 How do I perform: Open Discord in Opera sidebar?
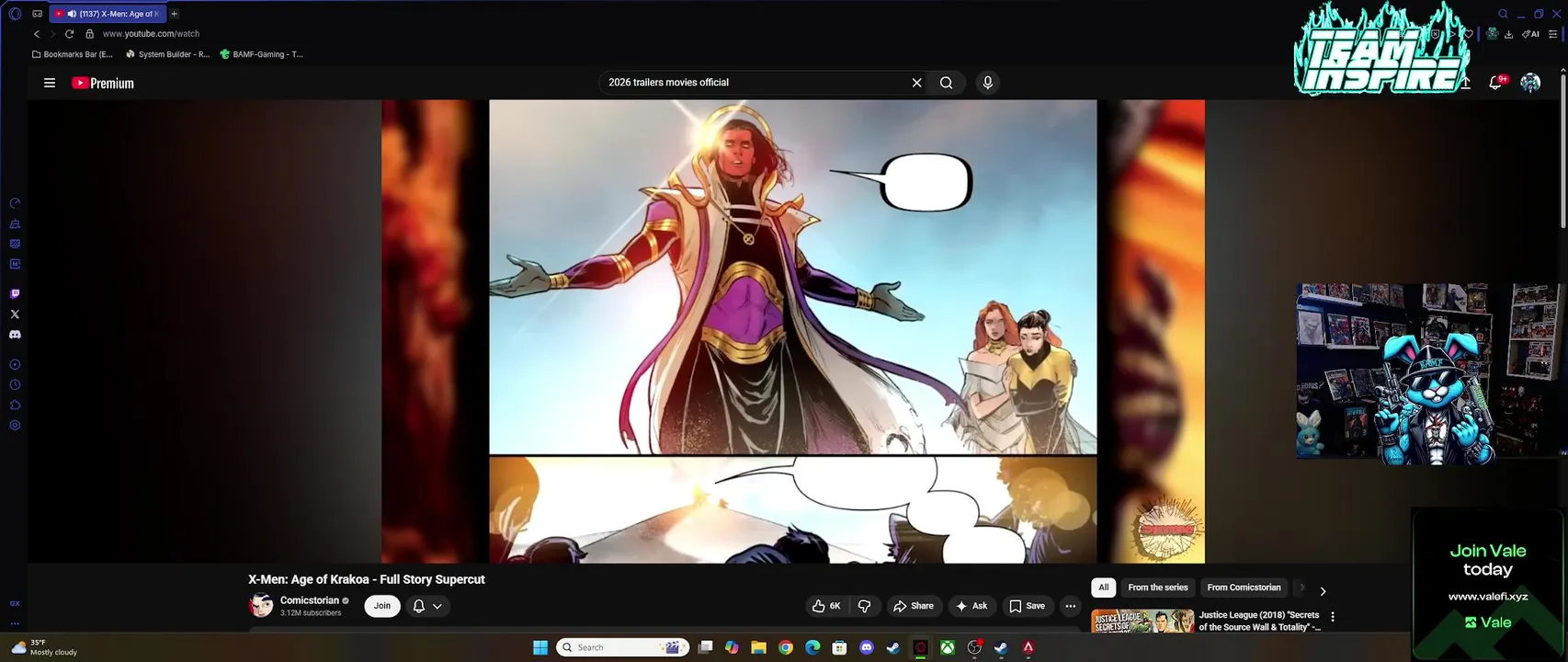click(x=15, y=335)
